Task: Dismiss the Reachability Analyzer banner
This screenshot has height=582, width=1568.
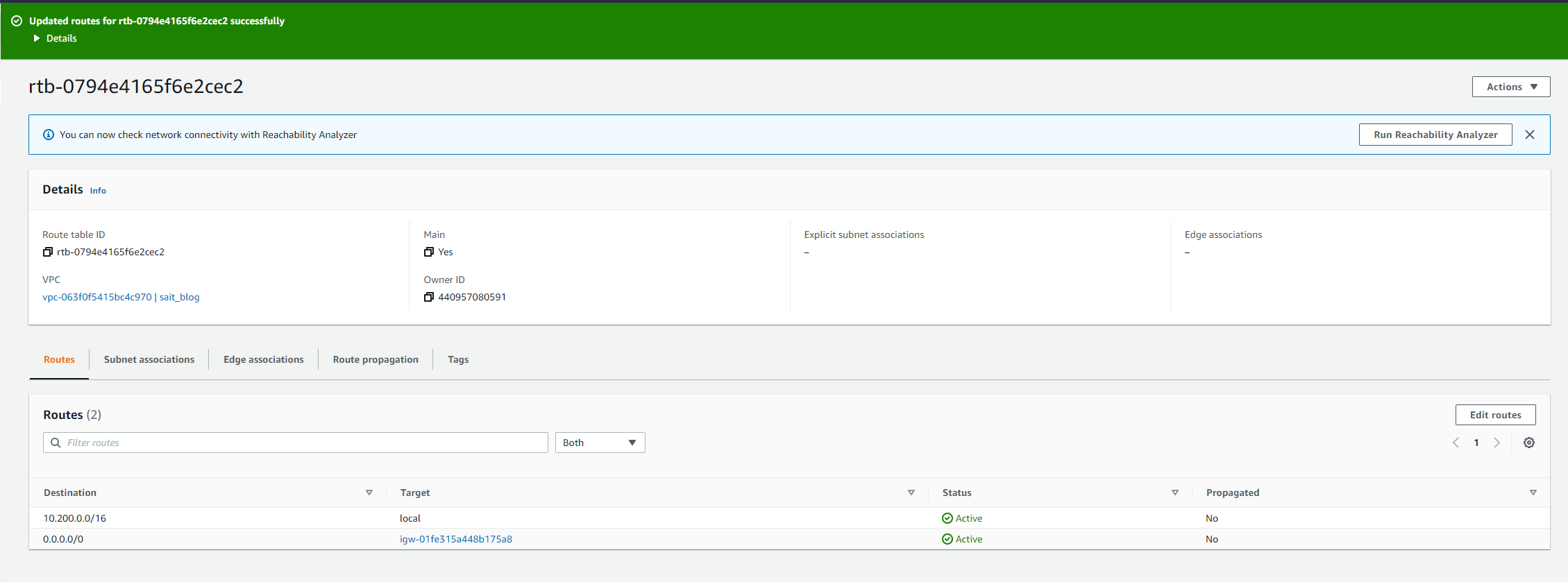Action: tap(1529, 135)
